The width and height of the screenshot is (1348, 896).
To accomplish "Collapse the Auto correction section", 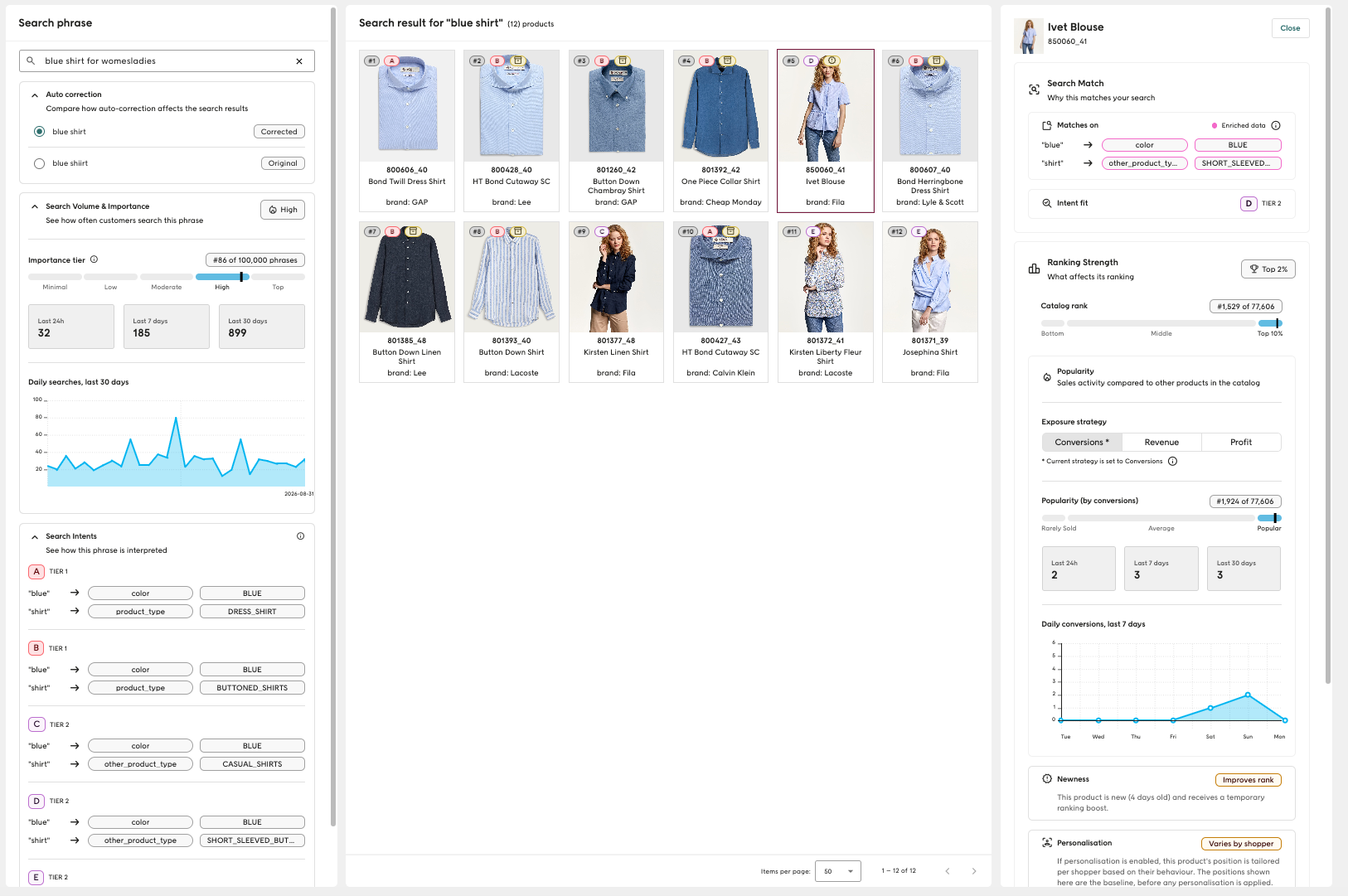I will point(35,95).
